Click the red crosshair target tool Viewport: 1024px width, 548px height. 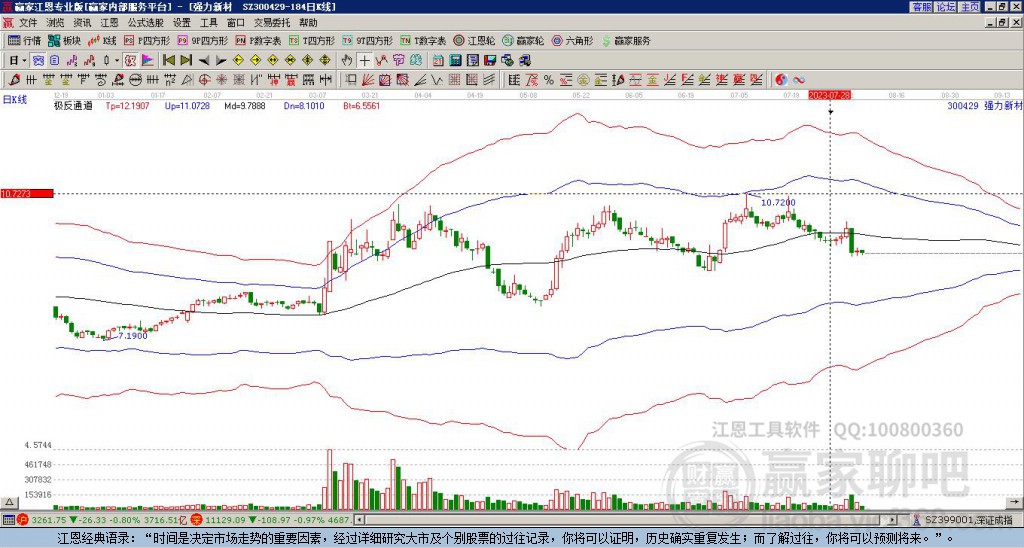click(x=204, y=80)
